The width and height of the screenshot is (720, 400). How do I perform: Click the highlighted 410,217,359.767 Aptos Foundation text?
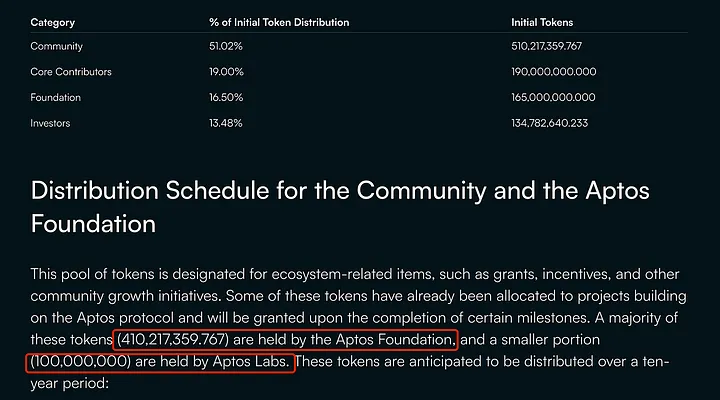[x=285, y=340]
